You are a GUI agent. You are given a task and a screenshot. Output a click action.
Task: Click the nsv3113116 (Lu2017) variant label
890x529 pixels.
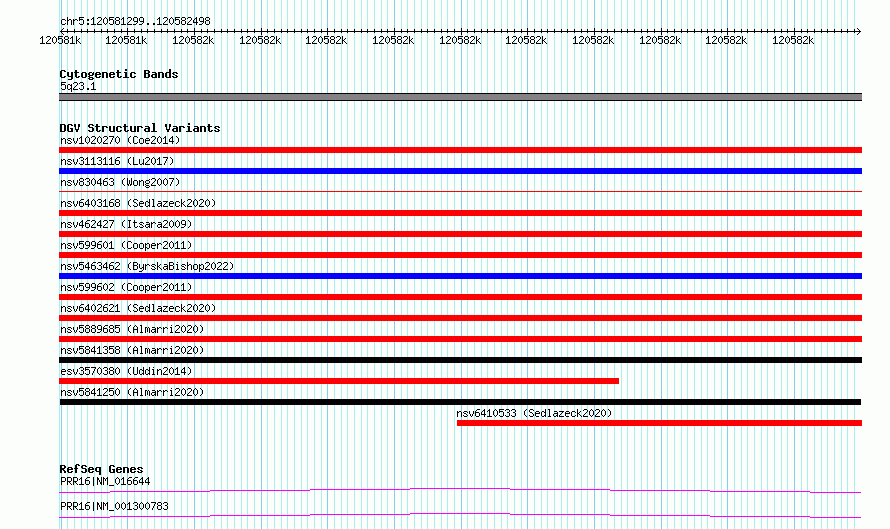tap(117, 161)
